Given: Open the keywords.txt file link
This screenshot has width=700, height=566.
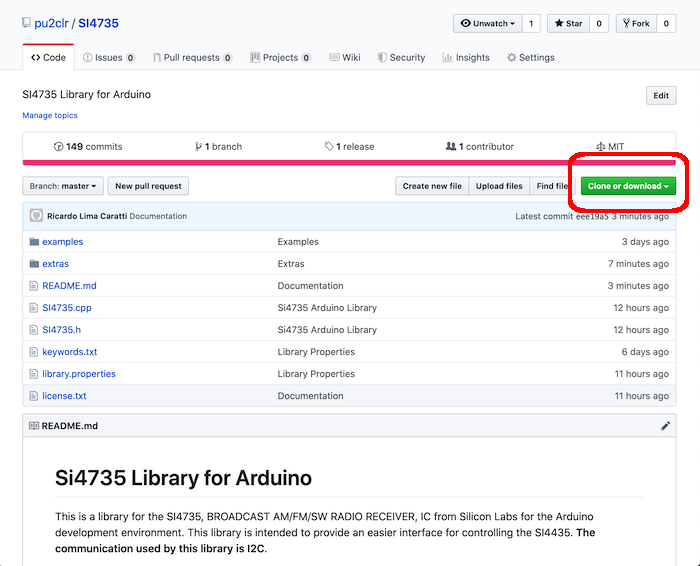Looking at the screenshot, I should (x=70, y=352).
